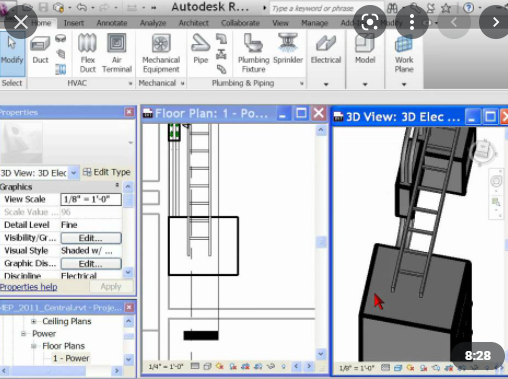Open the Properties help link
Image resolution: width=508 pixels, height=379 pixels.
pyautogui.click(x=28, y=287)
